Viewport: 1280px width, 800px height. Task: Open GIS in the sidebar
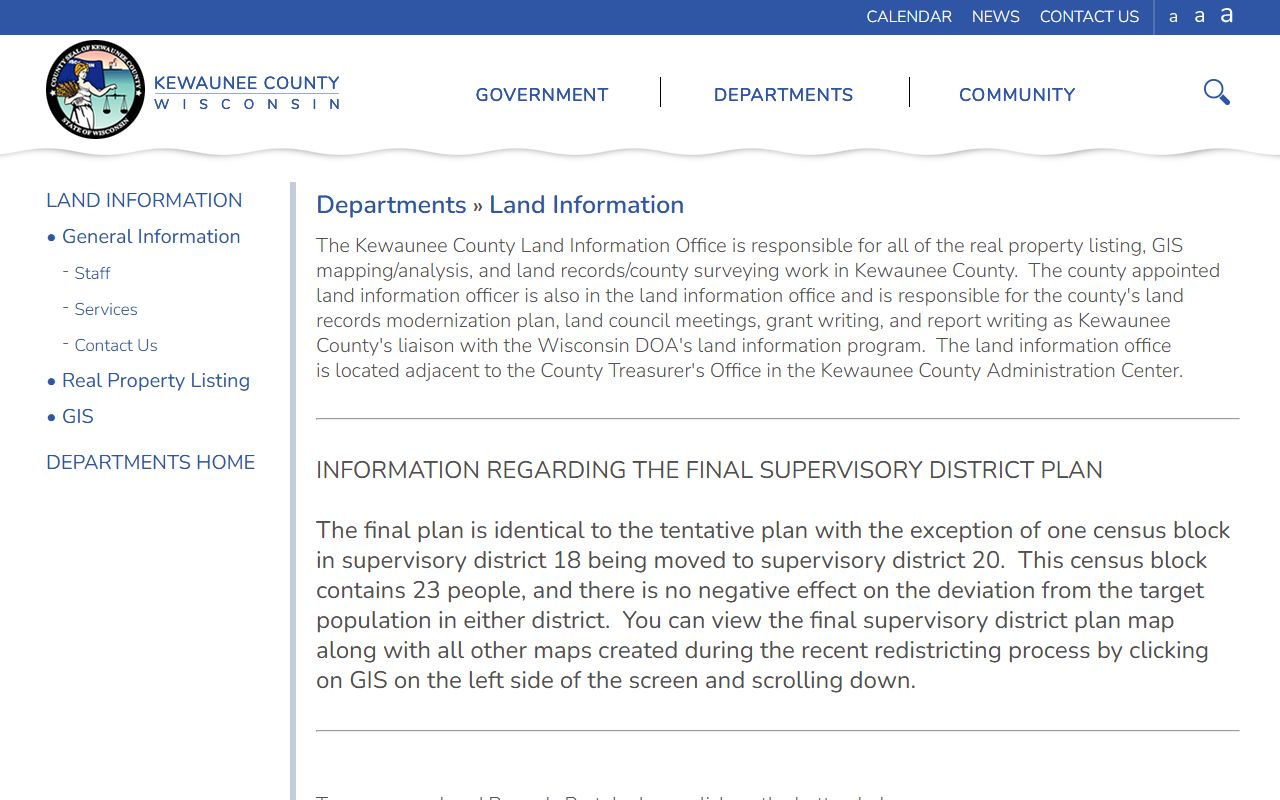point(78,416)
